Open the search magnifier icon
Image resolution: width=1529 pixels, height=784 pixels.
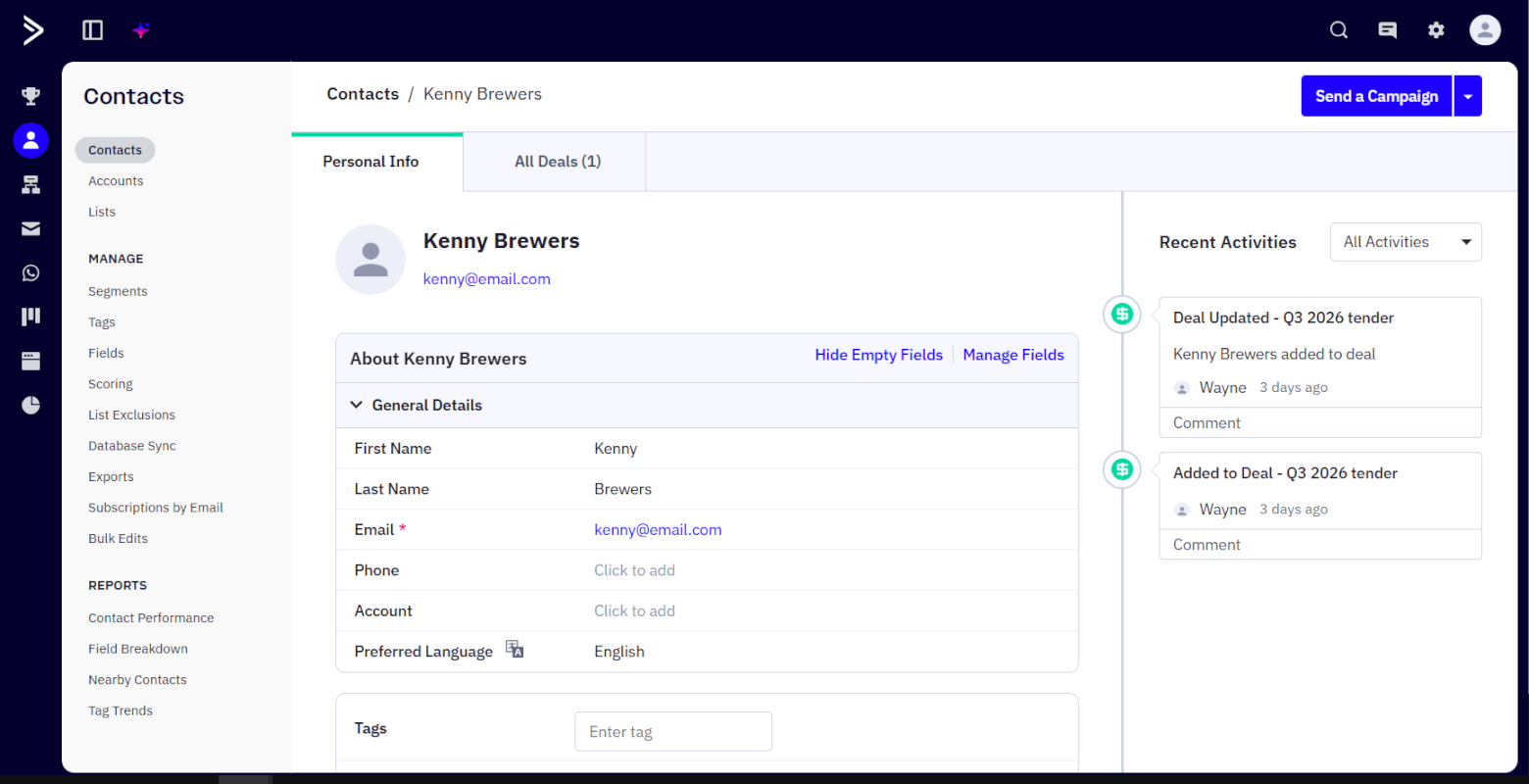[x=1339, y=30]
